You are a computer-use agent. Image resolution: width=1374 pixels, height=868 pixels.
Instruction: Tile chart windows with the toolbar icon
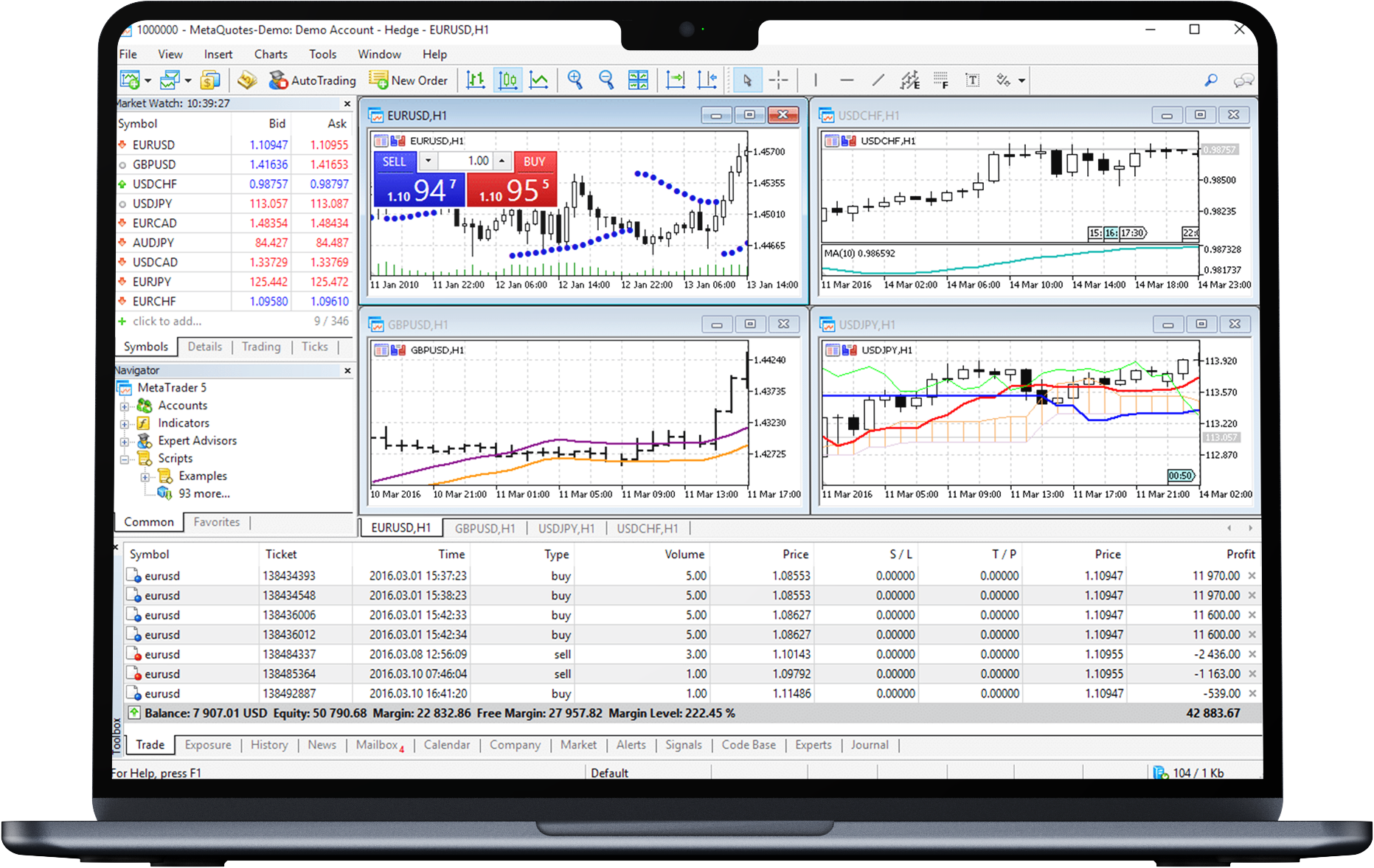638,80
